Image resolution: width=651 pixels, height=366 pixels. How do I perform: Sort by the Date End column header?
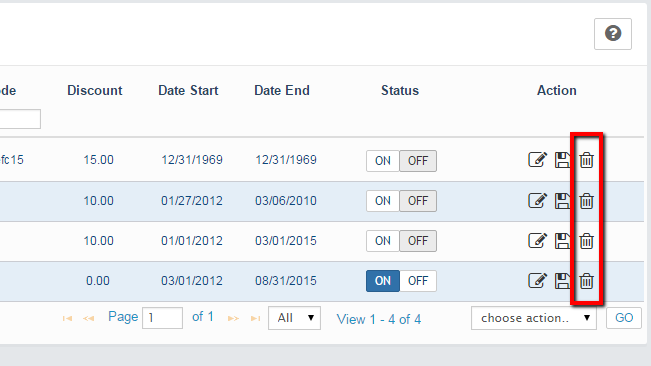coord(282,90)
